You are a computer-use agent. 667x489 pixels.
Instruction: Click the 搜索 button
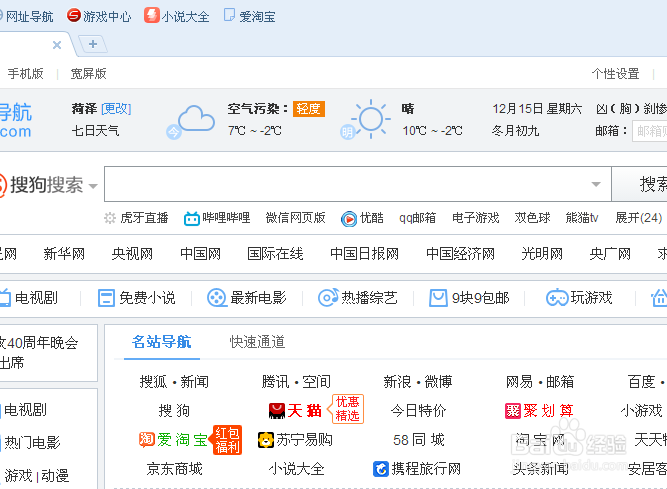pyautogui.click(x=639, y=184)
